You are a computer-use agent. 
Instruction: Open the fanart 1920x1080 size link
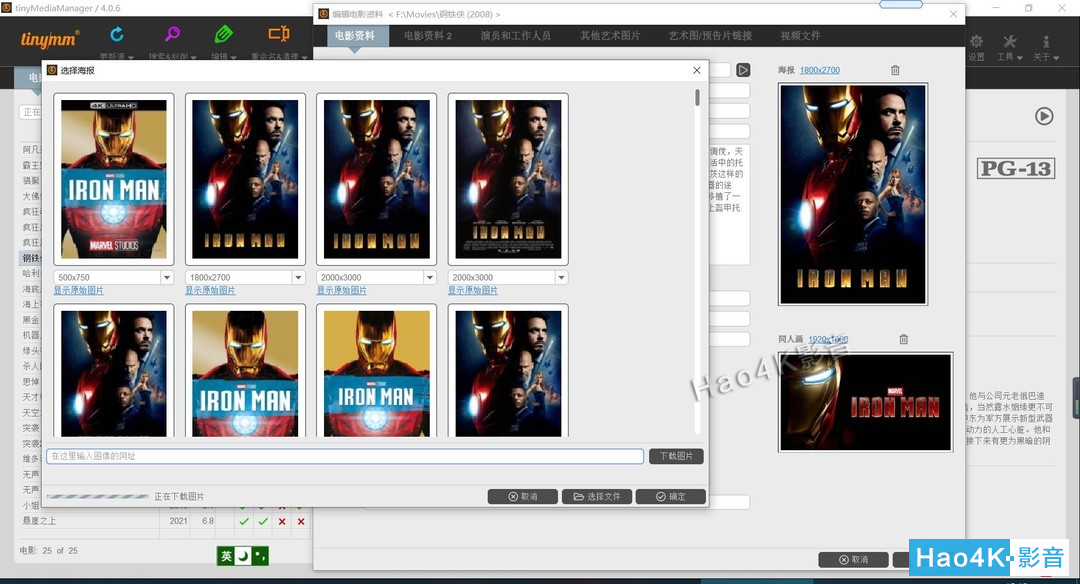point(828,340)
